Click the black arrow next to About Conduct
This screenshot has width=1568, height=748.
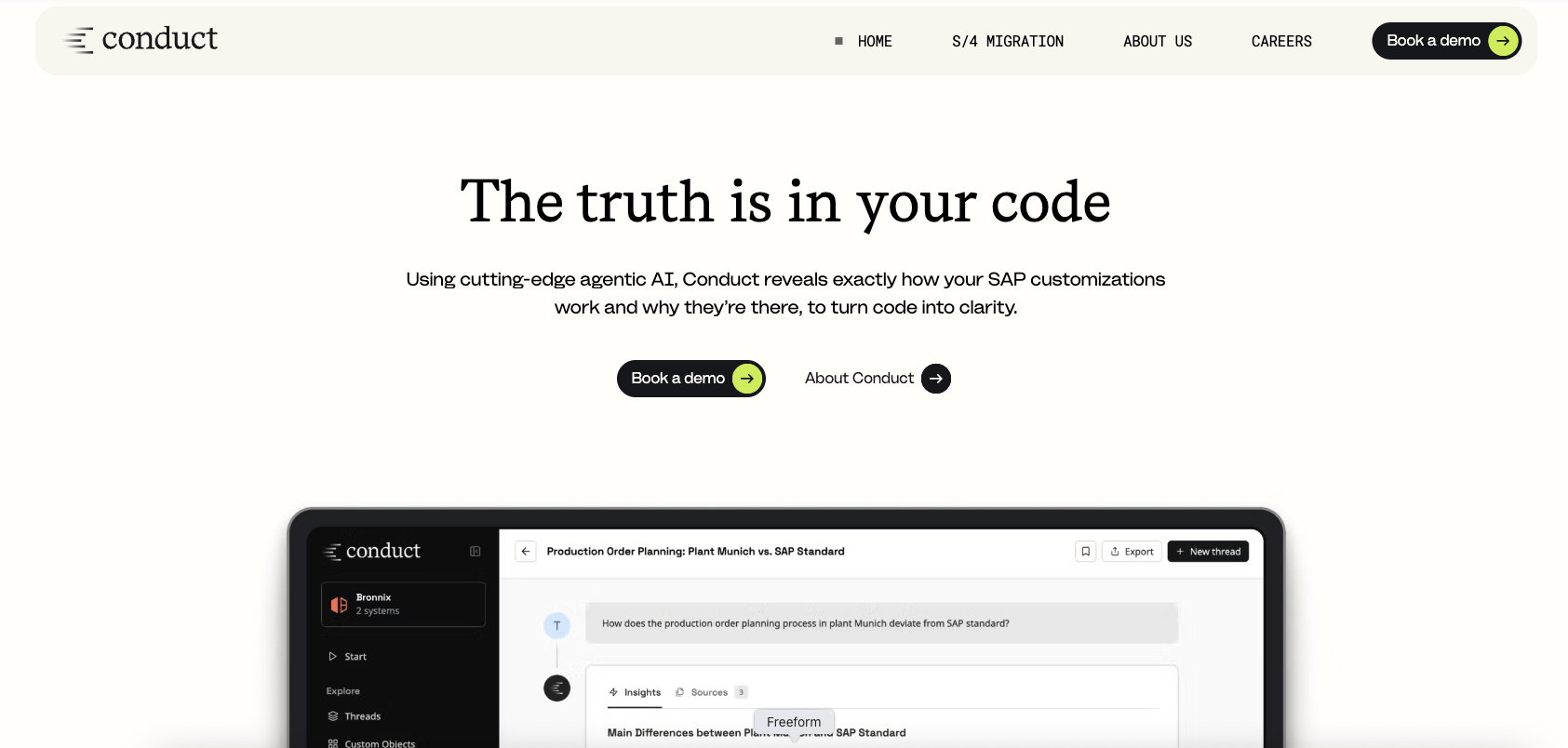936,379
